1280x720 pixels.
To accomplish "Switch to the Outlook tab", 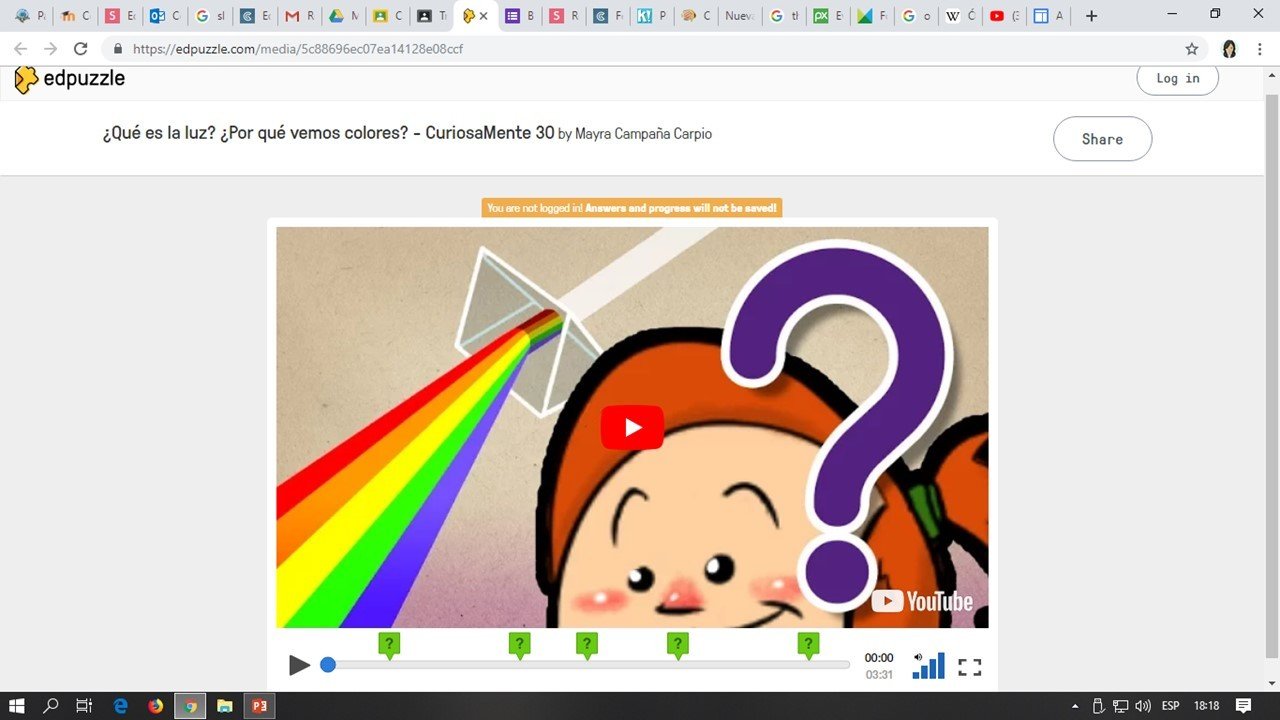I will pyautogui.click(x=166, y=16).
